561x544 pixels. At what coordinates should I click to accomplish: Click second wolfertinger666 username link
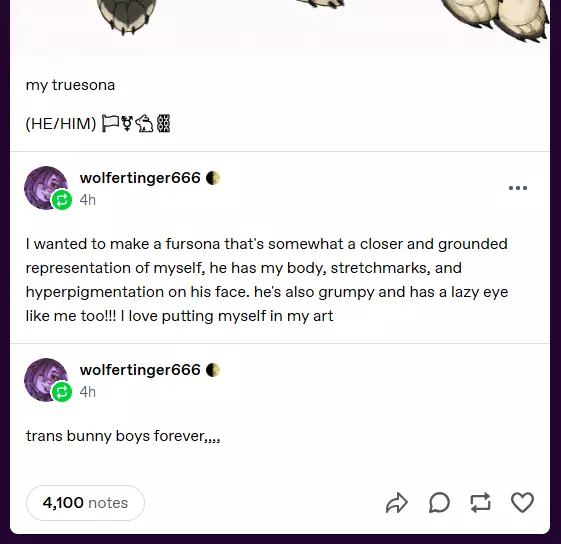tap(140, 370)
